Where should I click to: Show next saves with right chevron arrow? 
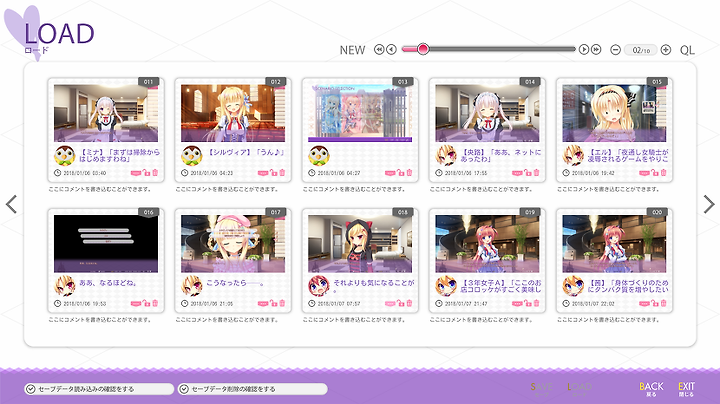tap(709, 204)
